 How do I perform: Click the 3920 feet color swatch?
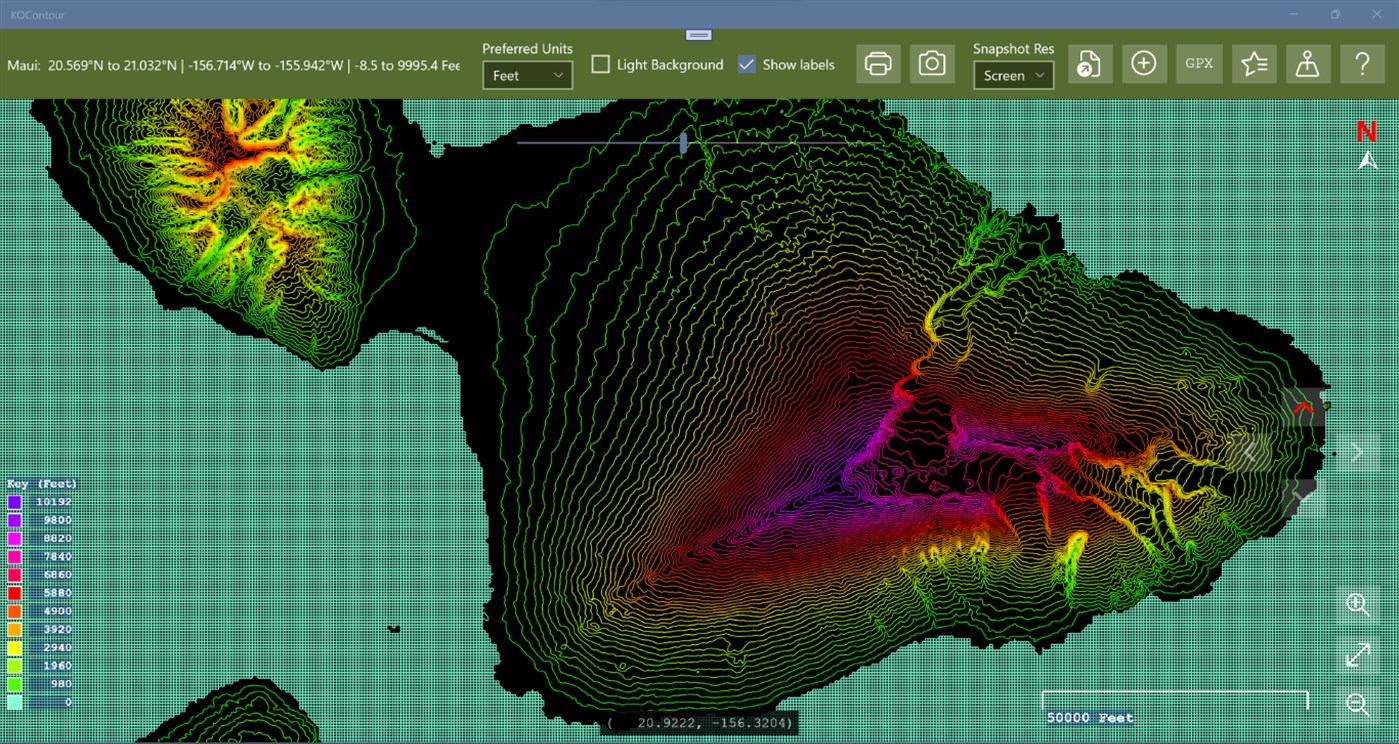point(15,629)
